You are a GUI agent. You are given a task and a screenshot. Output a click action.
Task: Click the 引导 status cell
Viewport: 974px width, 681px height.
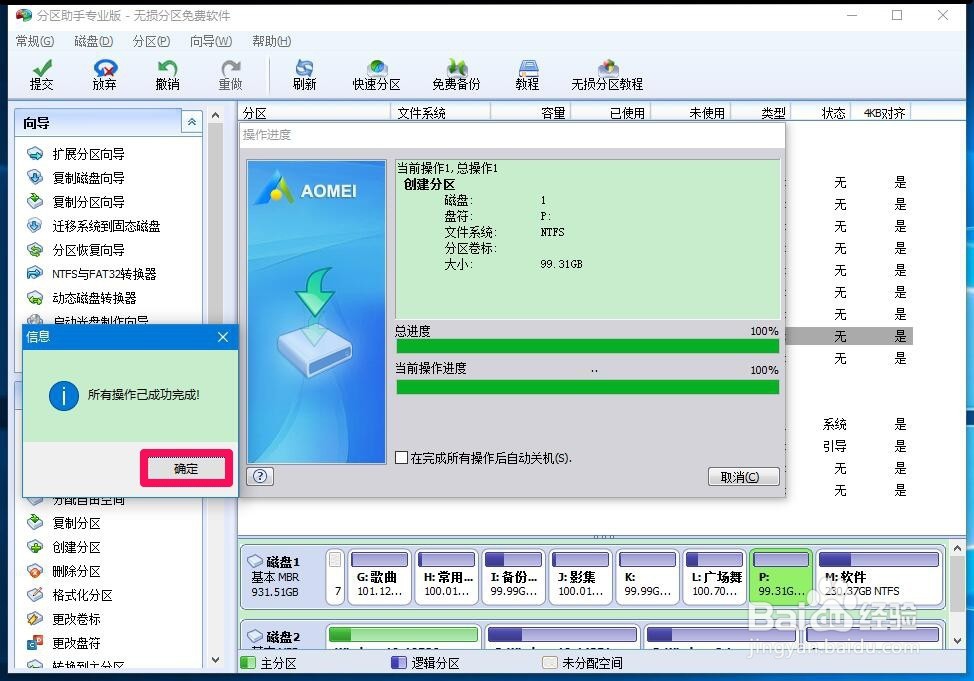834,446
